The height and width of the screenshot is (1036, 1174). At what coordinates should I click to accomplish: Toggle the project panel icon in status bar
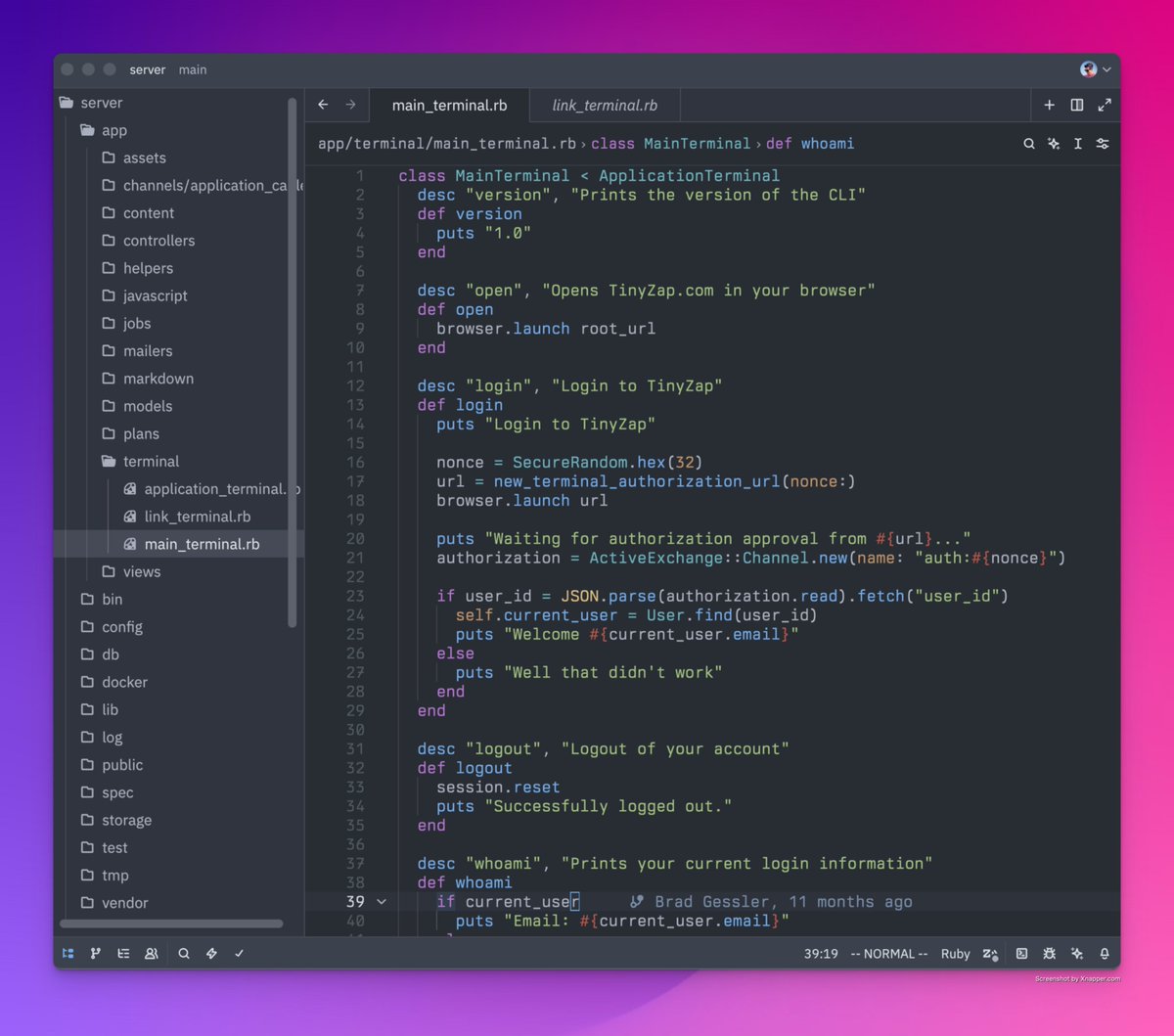click(x=68, y=953)
